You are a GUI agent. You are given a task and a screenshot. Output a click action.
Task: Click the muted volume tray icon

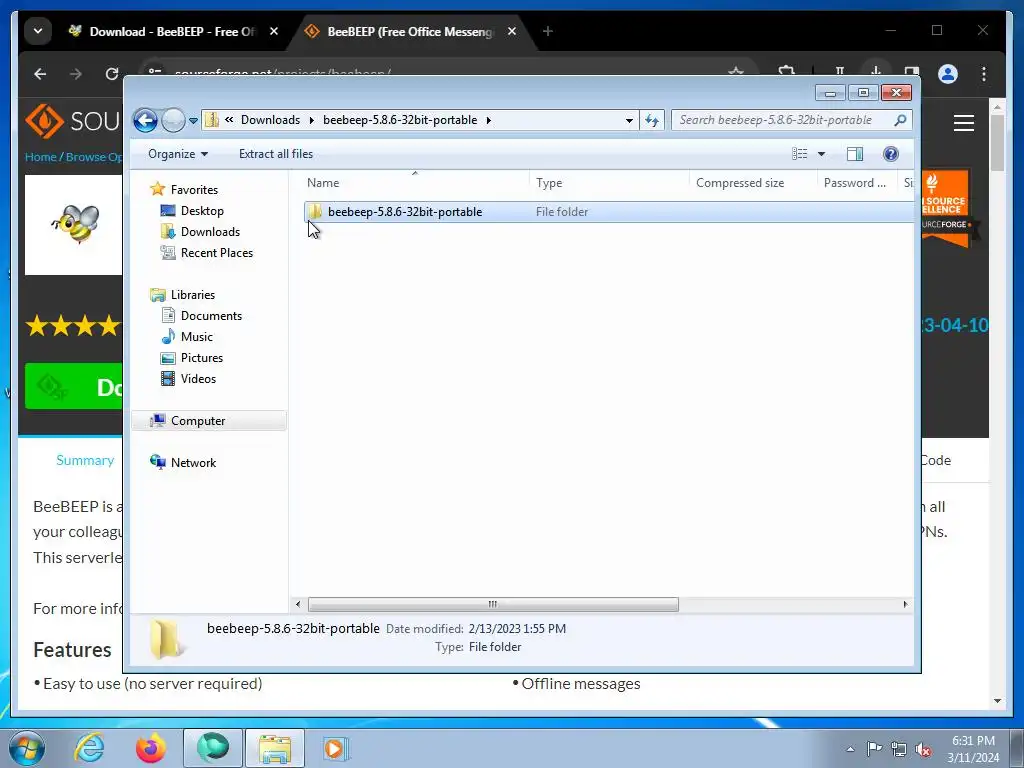click(923, 750)
